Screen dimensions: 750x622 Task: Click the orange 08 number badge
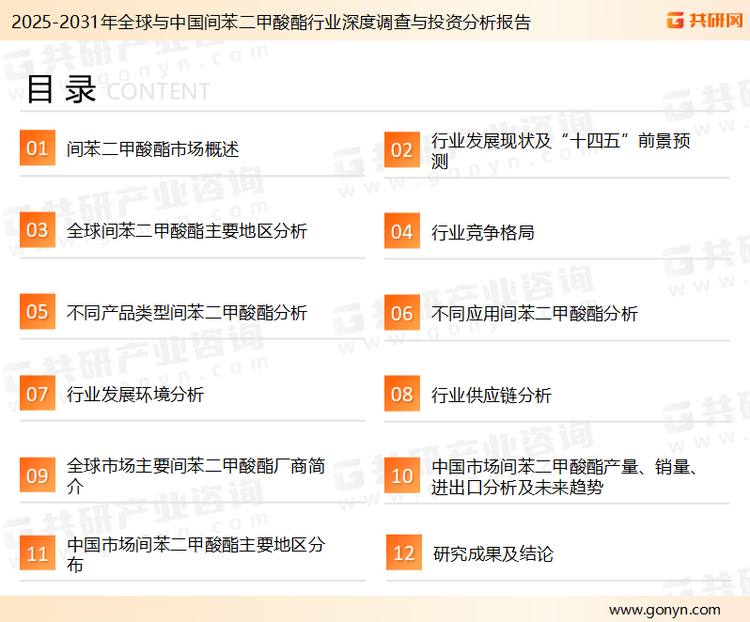[402, 394]
